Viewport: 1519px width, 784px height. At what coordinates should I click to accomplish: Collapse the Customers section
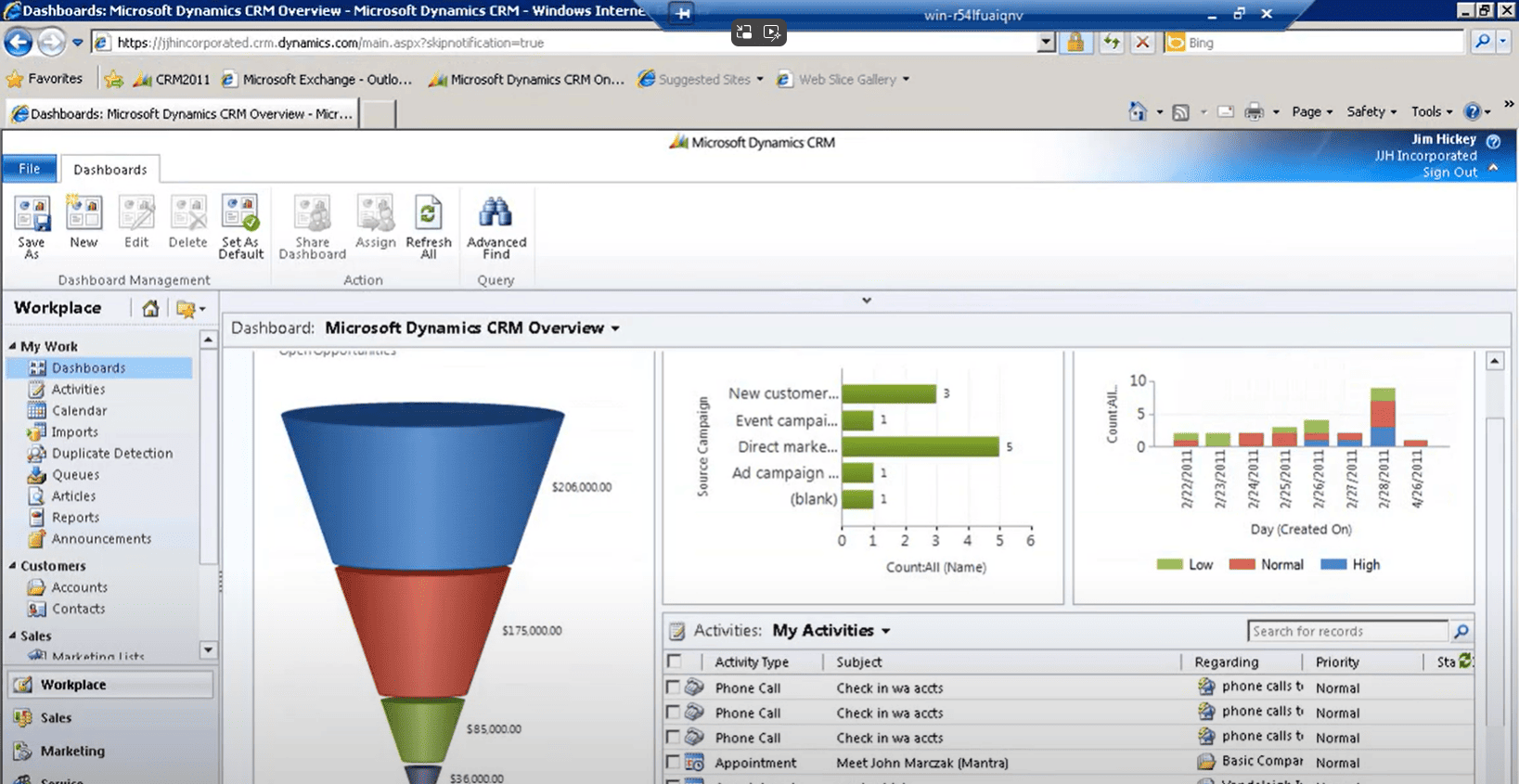tap(13, 566)
